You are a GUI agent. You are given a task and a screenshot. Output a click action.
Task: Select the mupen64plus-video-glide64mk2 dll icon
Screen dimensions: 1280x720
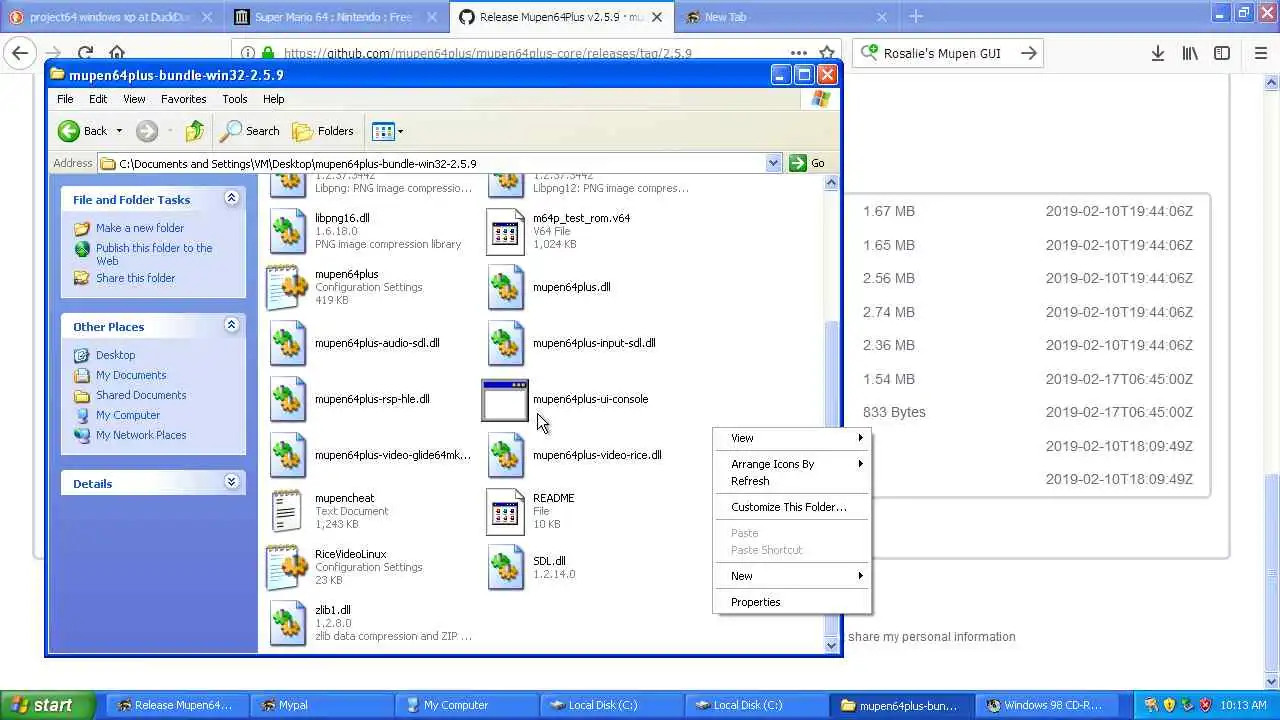pyautogui.click(x=288, y=455)
